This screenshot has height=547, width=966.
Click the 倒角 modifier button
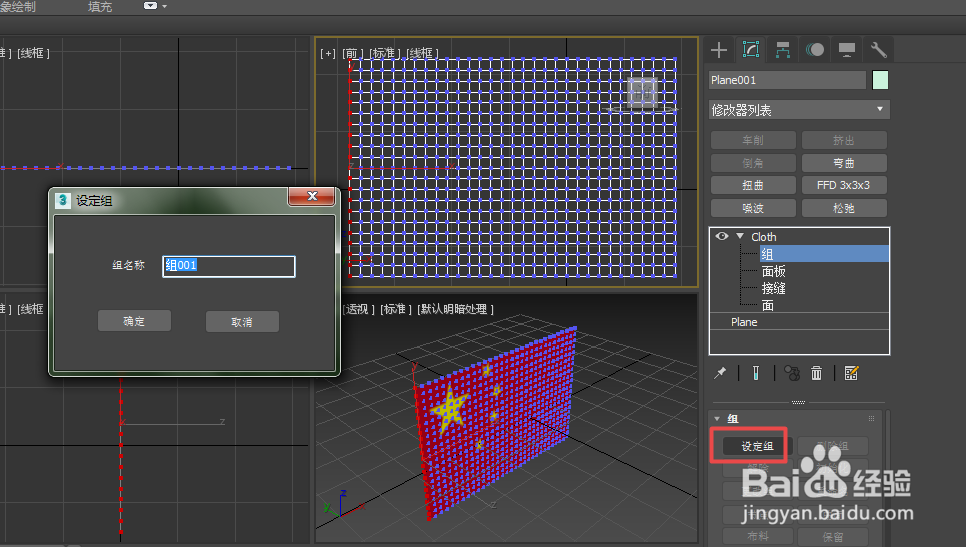[753, 163]
